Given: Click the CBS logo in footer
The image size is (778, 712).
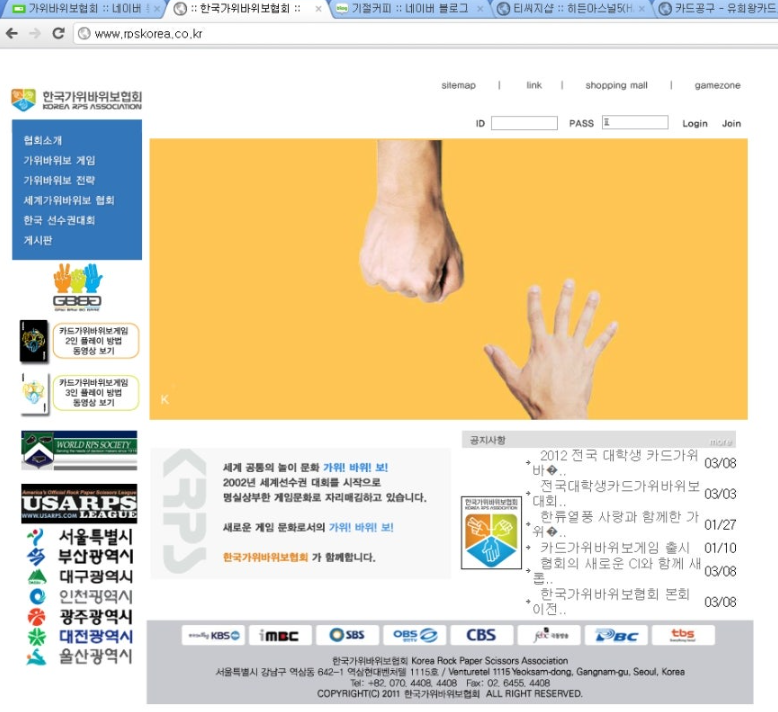Looking at the screenshot, I should (481, 635).
